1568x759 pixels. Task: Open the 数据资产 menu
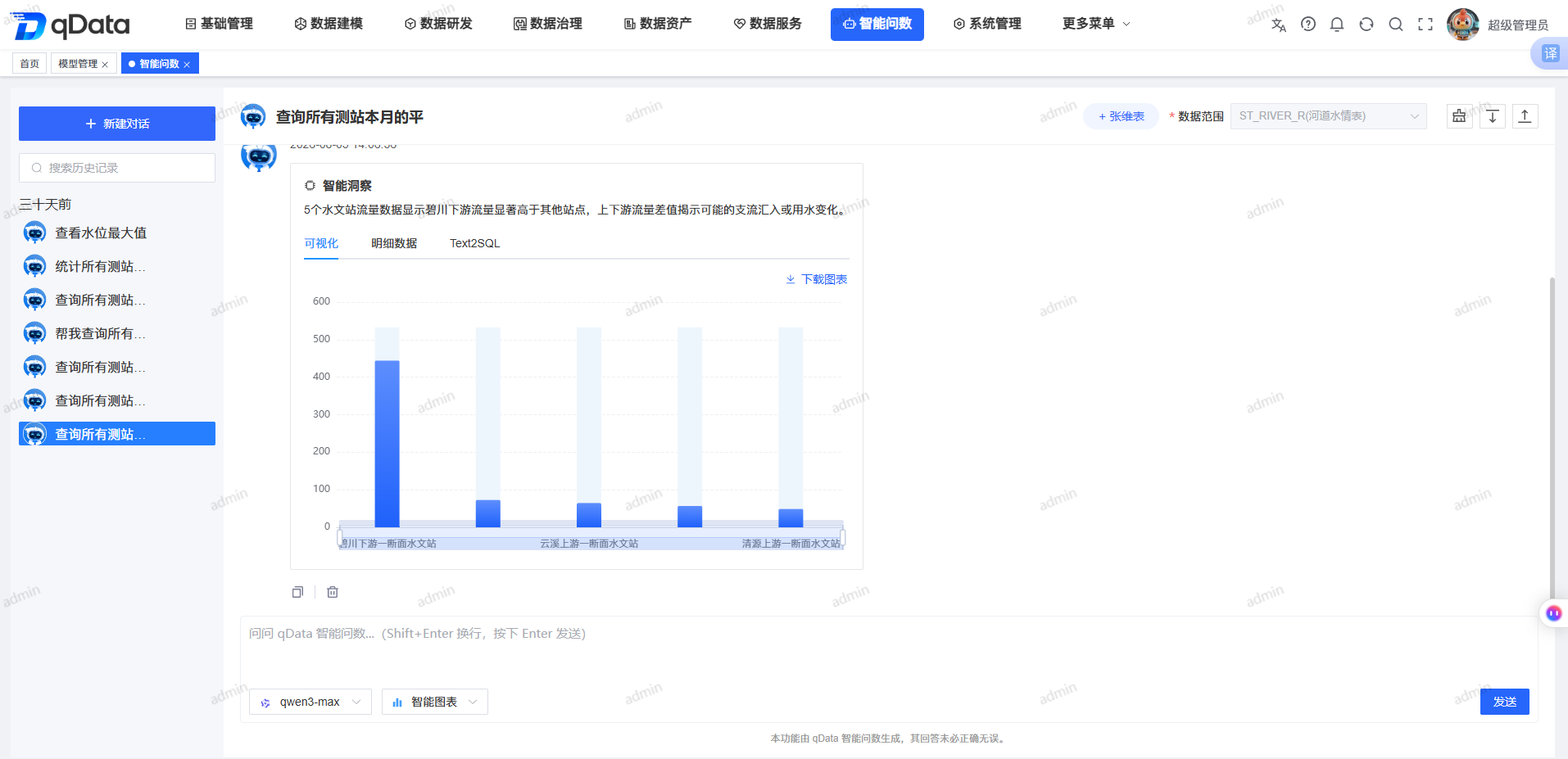658,24
